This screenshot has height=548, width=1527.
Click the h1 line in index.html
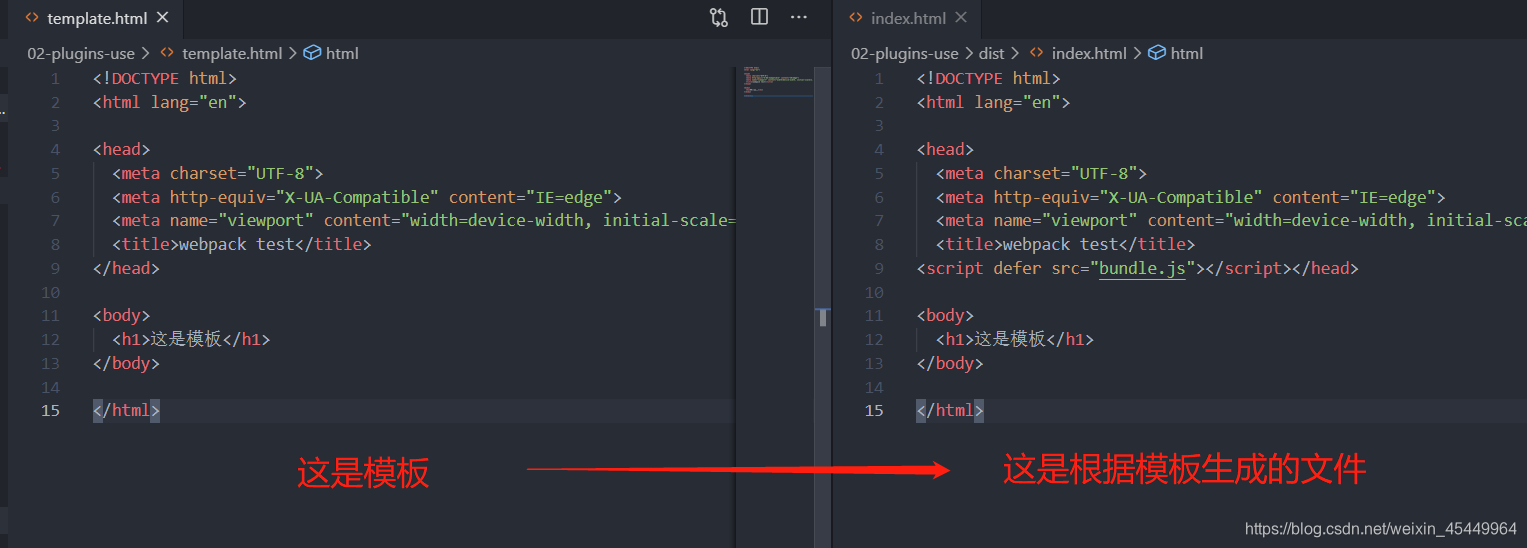pyautogui.click(x=1015, y=339)
